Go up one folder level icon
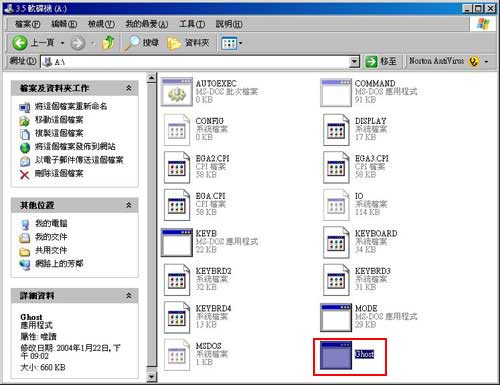500x385 pixels. pyautogui.click(x=108, y=43)
